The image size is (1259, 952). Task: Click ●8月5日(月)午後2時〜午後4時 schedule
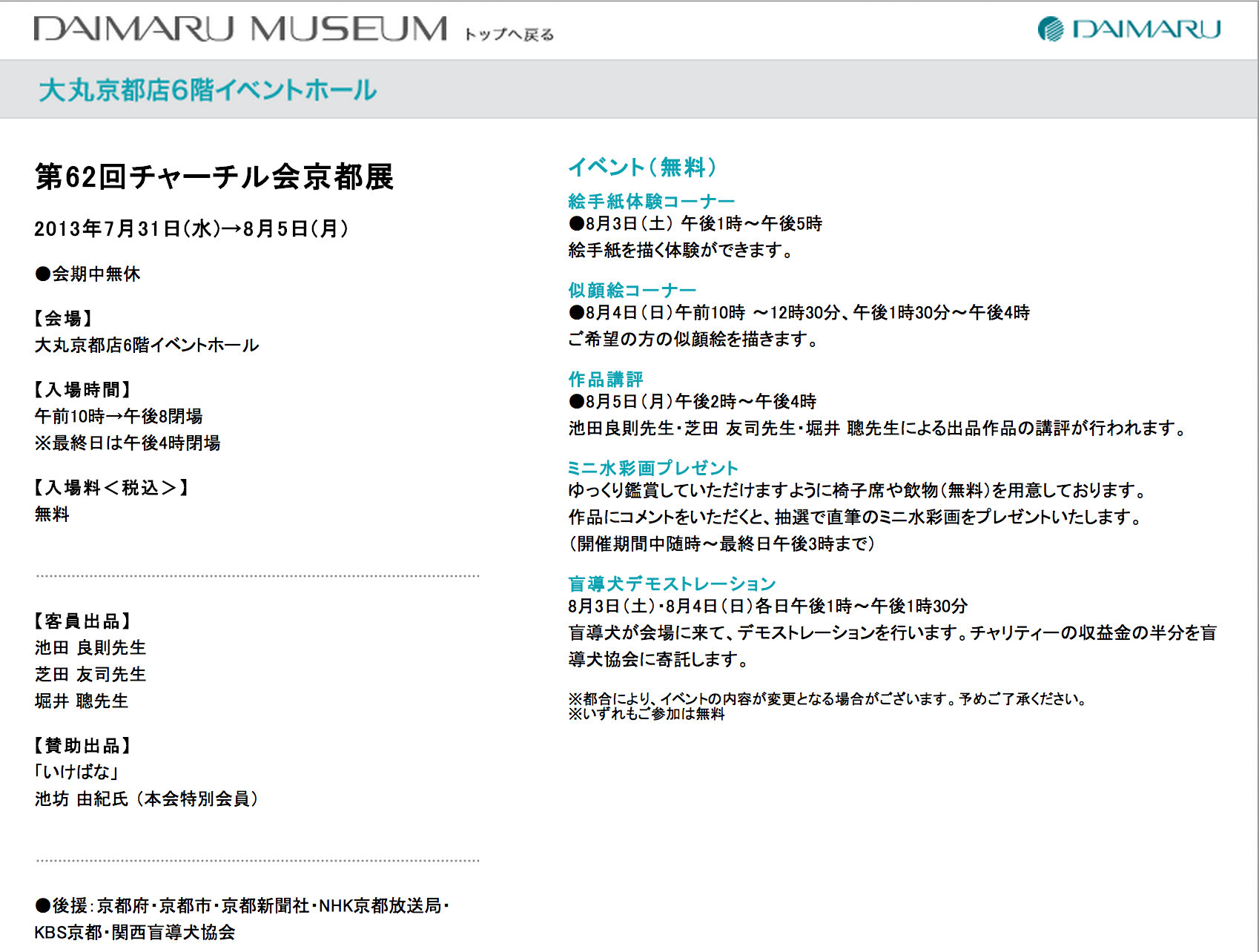[693, 401]
